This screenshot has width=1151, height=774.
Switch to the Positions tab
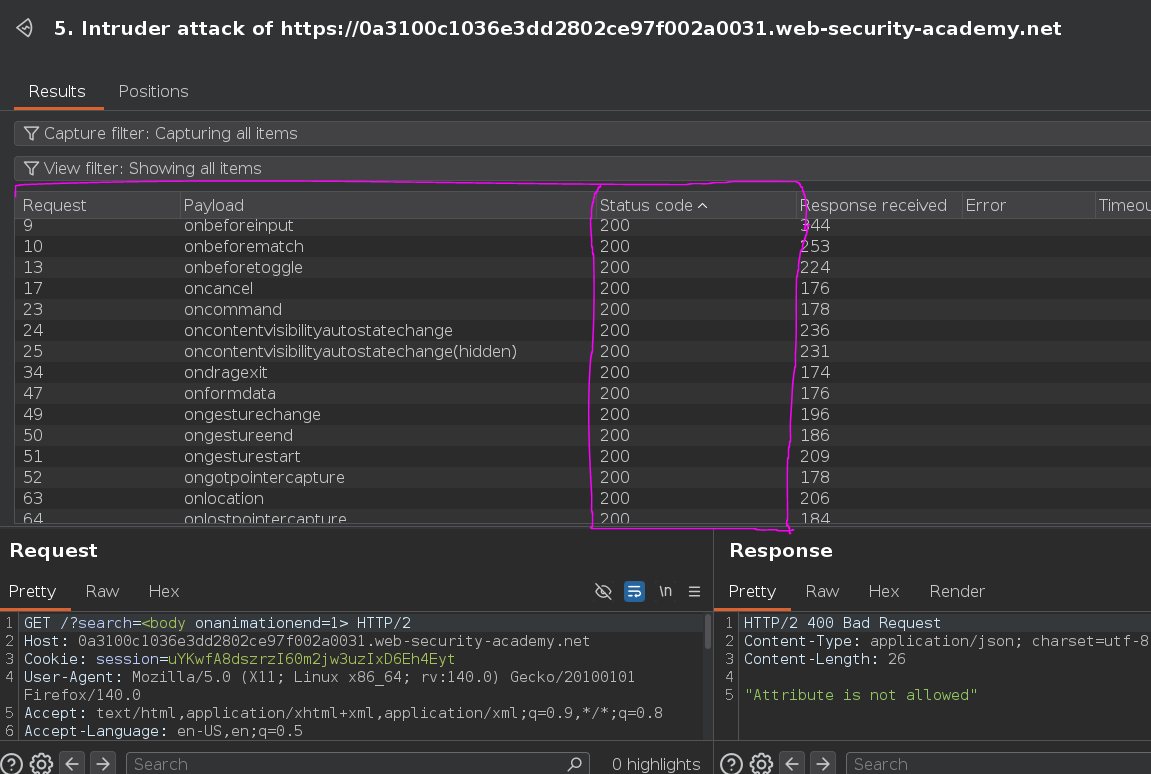coord(153,91)
